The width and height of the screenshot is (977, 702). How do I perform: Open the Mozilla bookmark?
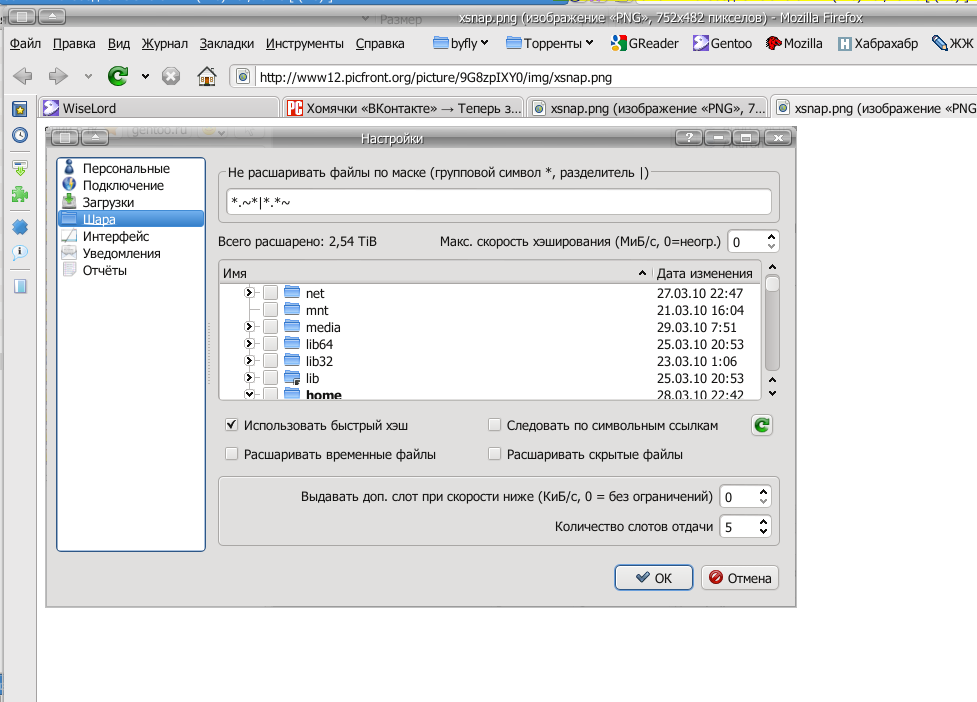coord(794,43)
